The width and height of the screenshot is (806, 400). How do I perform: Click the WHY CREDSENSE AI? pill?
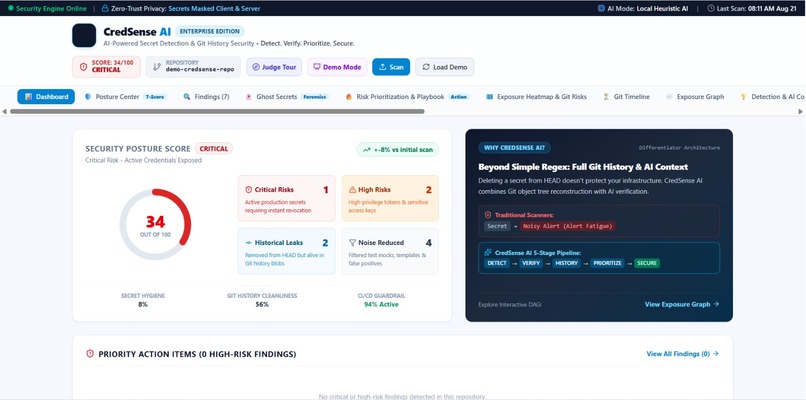[x=515, y=148]
